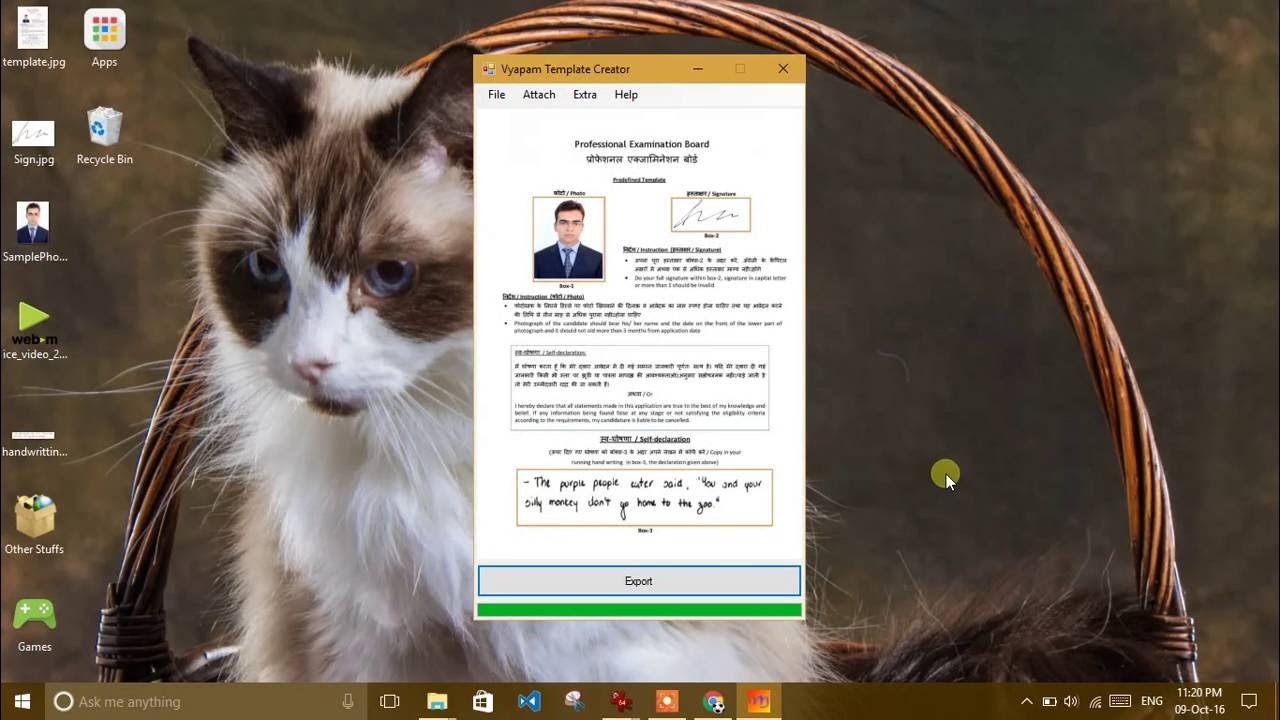Image resolution: width=1280 pixels, height=720 pixels.
Task: Click the Export button
Action: click(x=639, y=581)
